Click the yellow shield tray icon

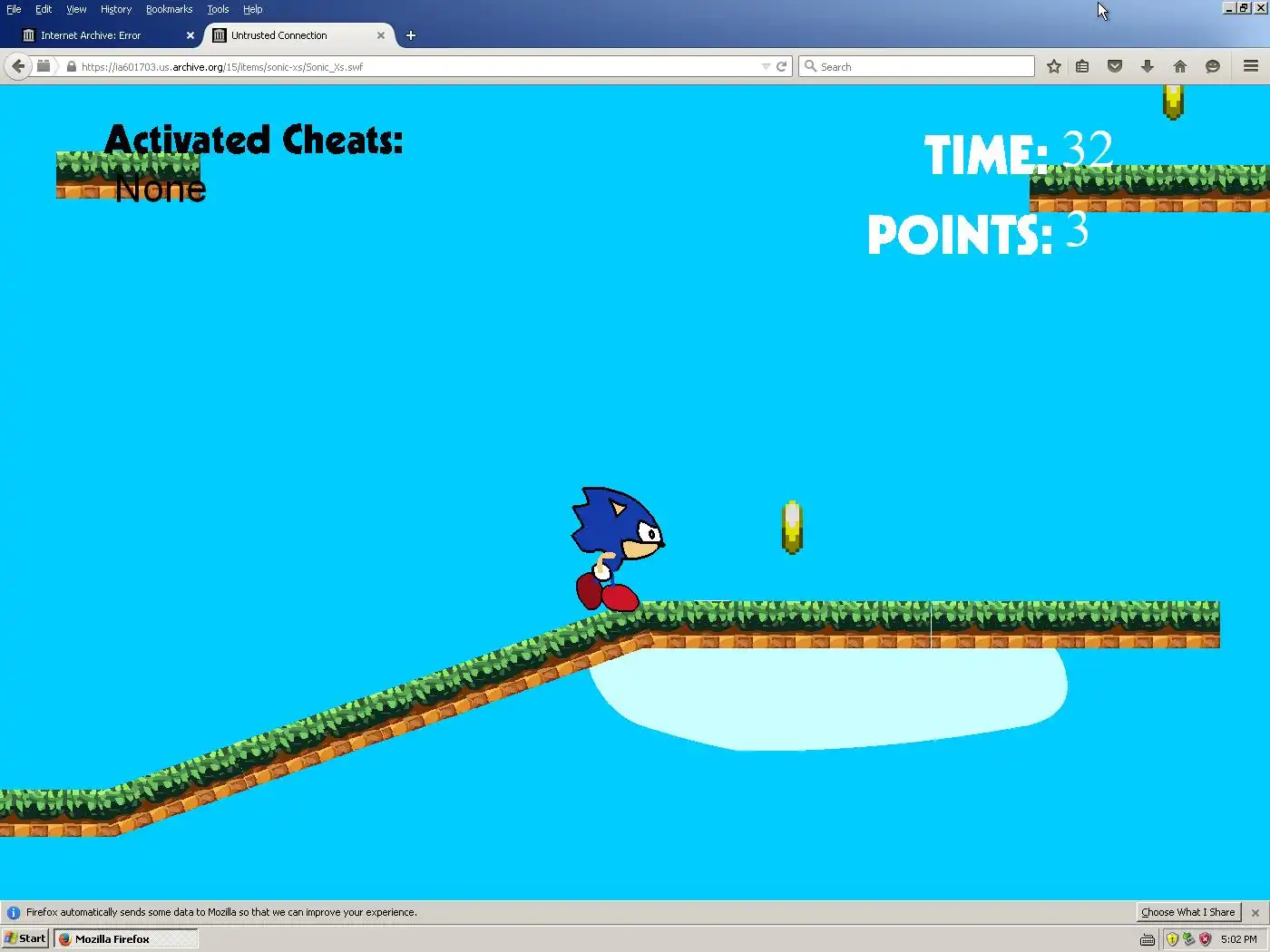[1172, 939]
